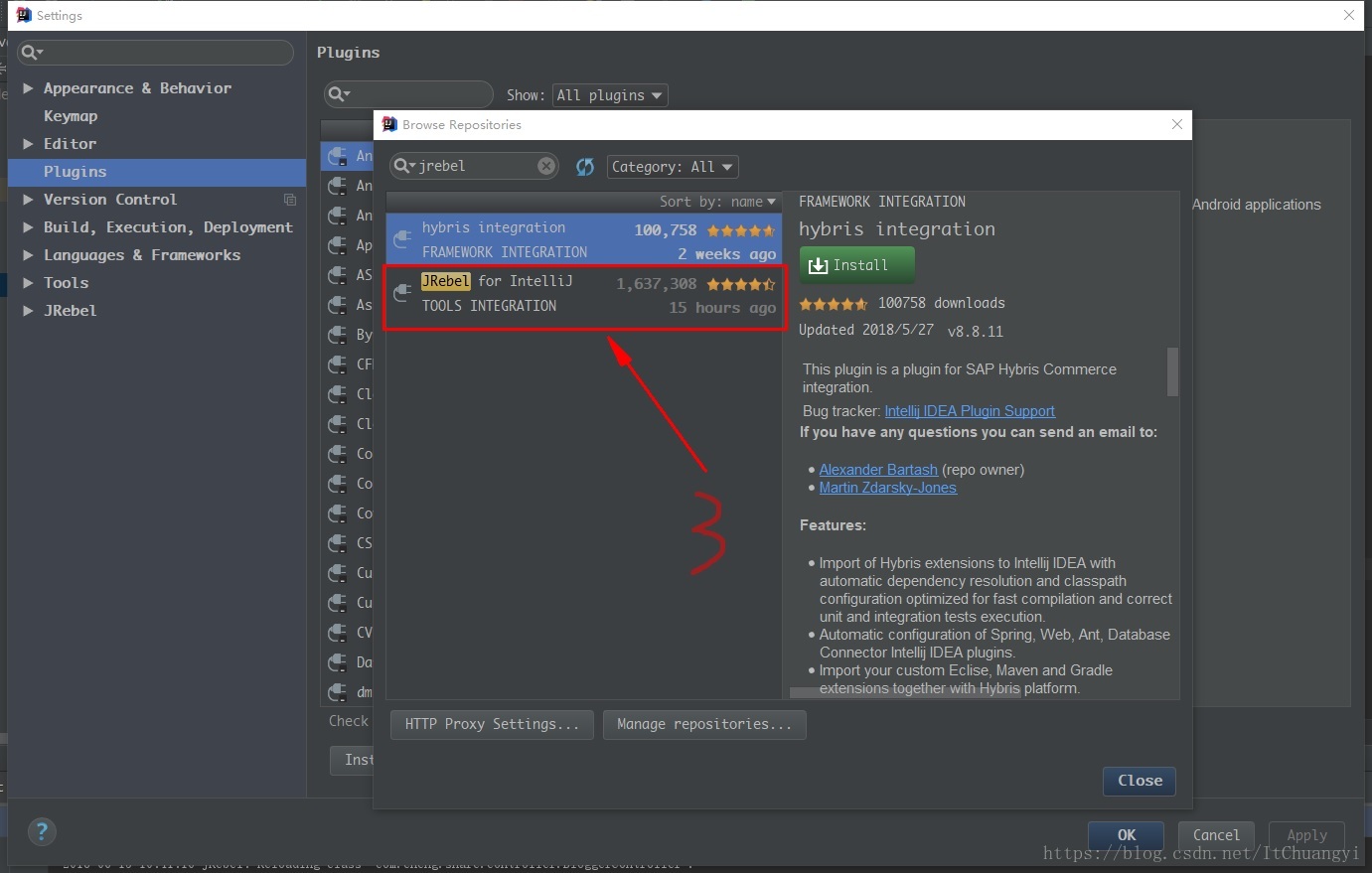This screenshot has height=873, width=1372.
Task: Click the Install button for hybris integration
Action: [856, 265]
